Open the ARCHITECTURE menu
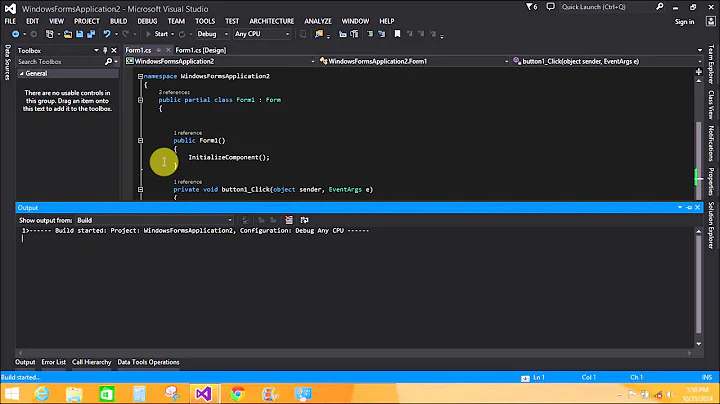The width and height of the screenshot is (720, 404). coord(272,21)
